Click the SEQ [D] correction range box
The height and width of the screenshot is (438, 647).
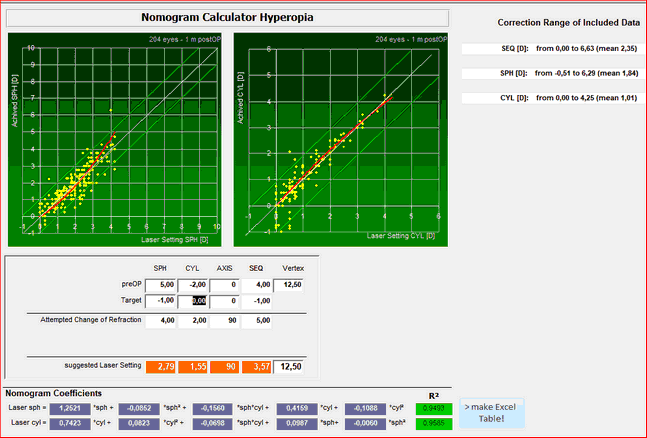pos(549,48)
